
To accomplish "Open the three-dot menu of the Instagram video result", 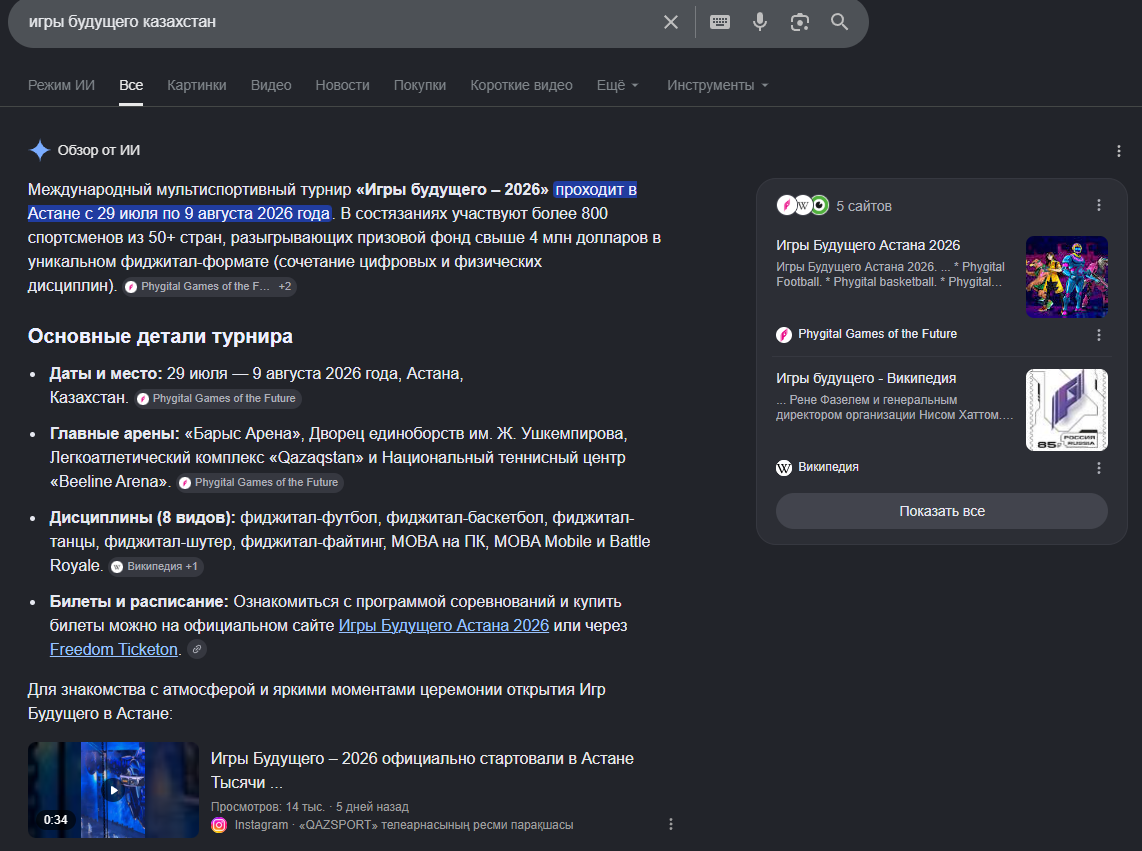I will [x=671, y=824].
